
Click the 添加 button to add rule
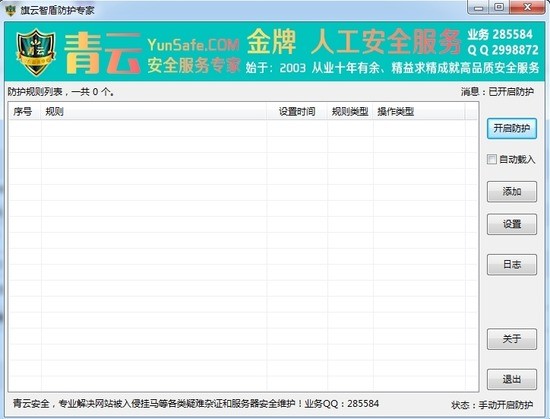click(512, 191)
